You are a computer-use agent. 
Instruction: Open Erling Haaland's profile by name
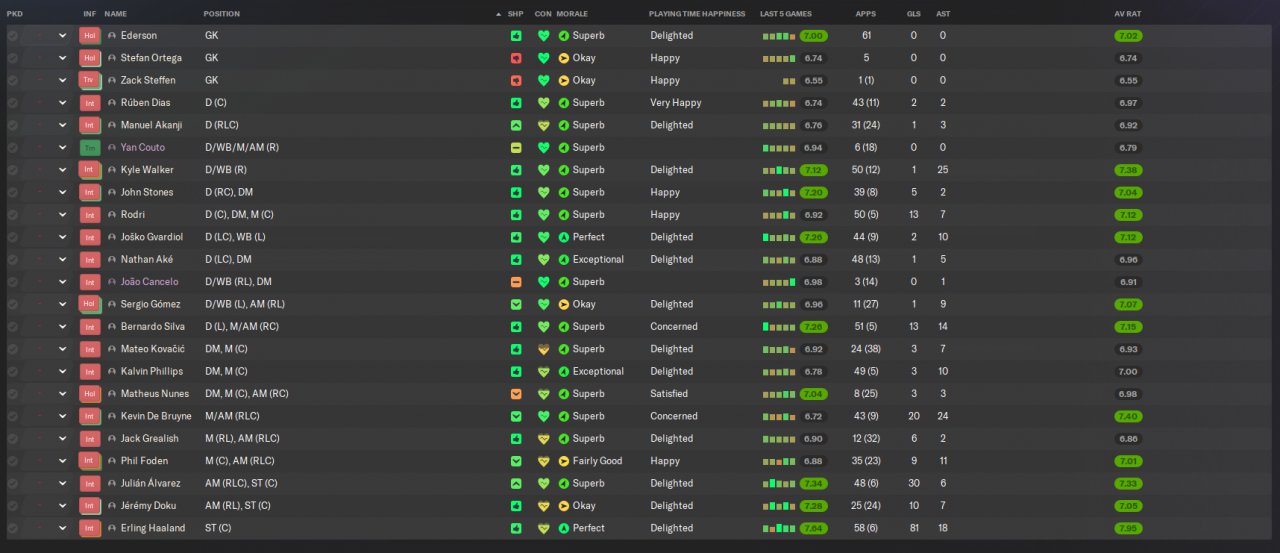(153, 528)
